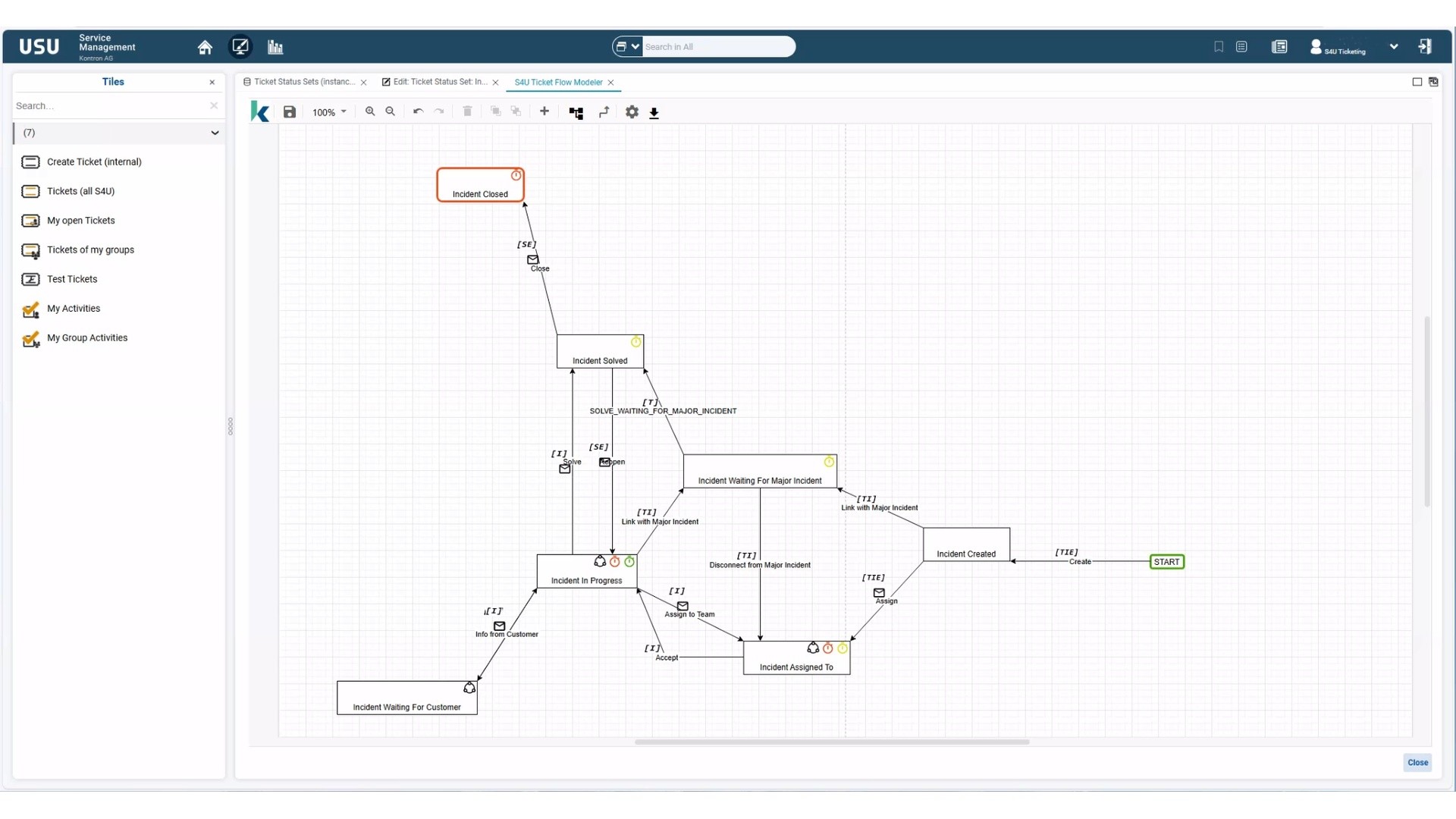Image resolution: width=1456 pixels, height=819 pixels.
Task: Click the zoom in magnifier icon
Action: [x=370, y=111]
